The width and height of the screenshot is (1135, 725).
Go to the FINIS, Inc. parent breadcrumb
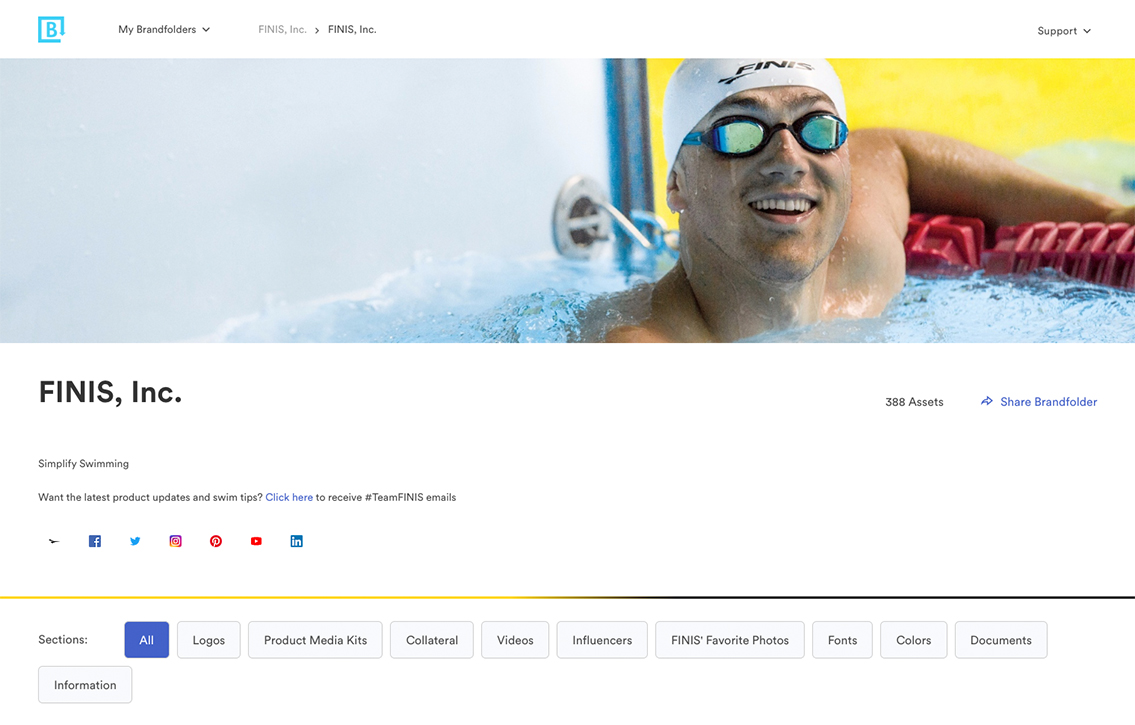(282, 30)
